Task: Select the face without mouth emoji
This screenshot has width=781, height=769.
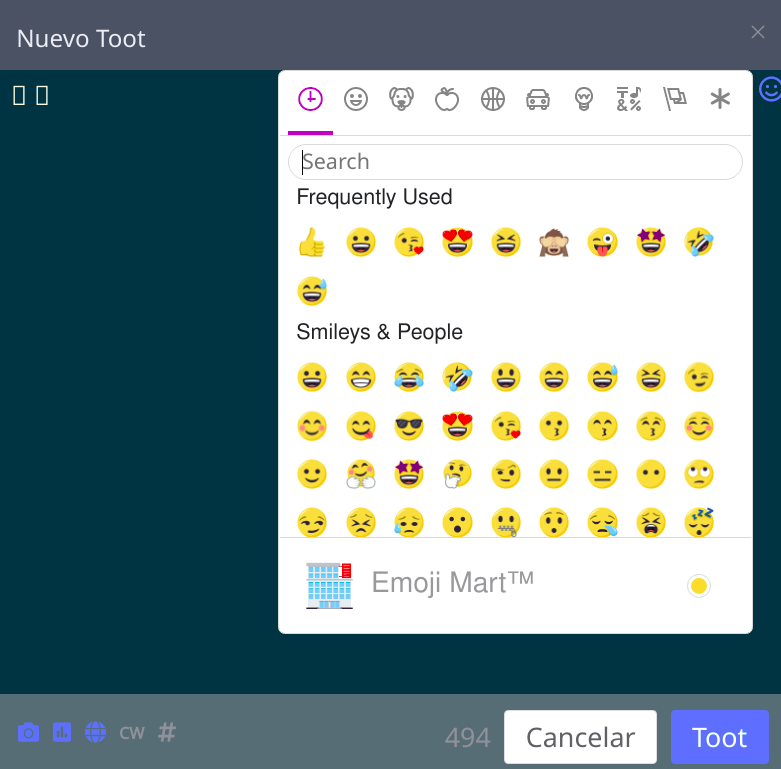Action: point(651,474)
